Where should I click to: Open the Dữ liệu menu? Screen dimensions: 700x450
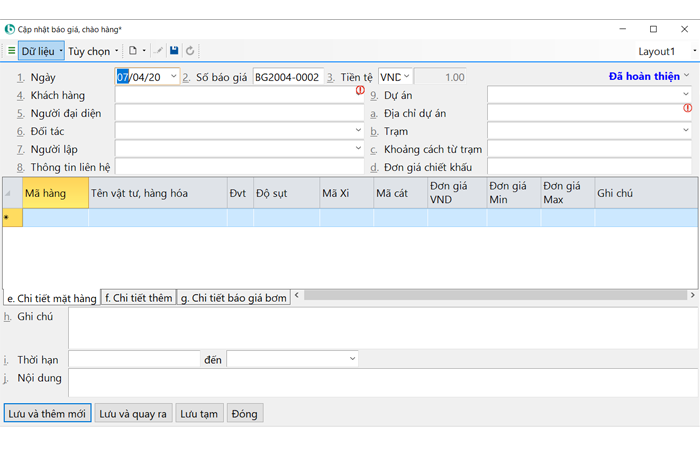tap(40, 51)
